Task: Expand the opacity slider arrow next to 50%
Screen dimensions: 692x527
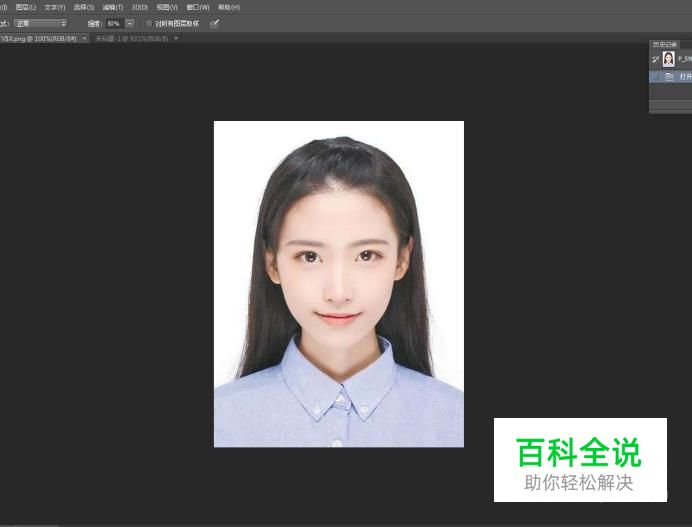Action: 130,23
